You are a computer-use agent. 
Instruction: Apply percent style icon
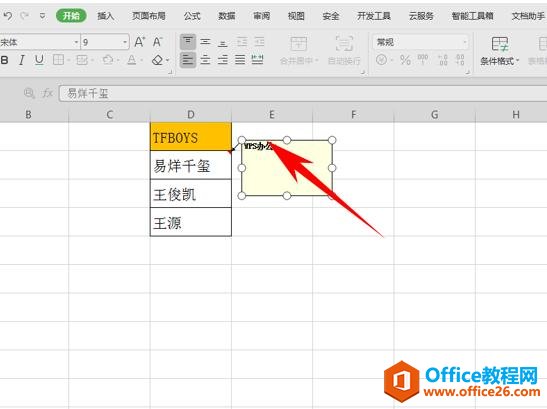pos(405,60)
